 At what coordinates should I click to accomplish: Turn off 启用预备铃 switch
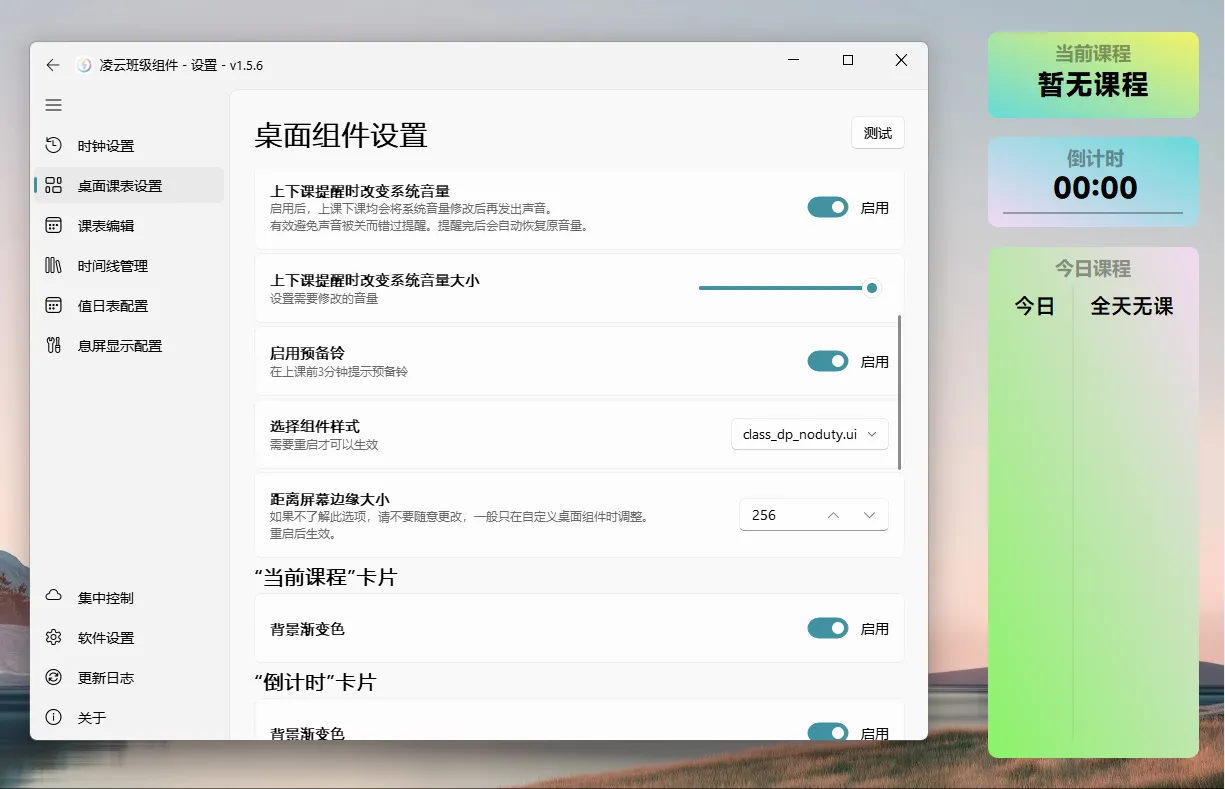pyautogui.click(x=828, y=361)
